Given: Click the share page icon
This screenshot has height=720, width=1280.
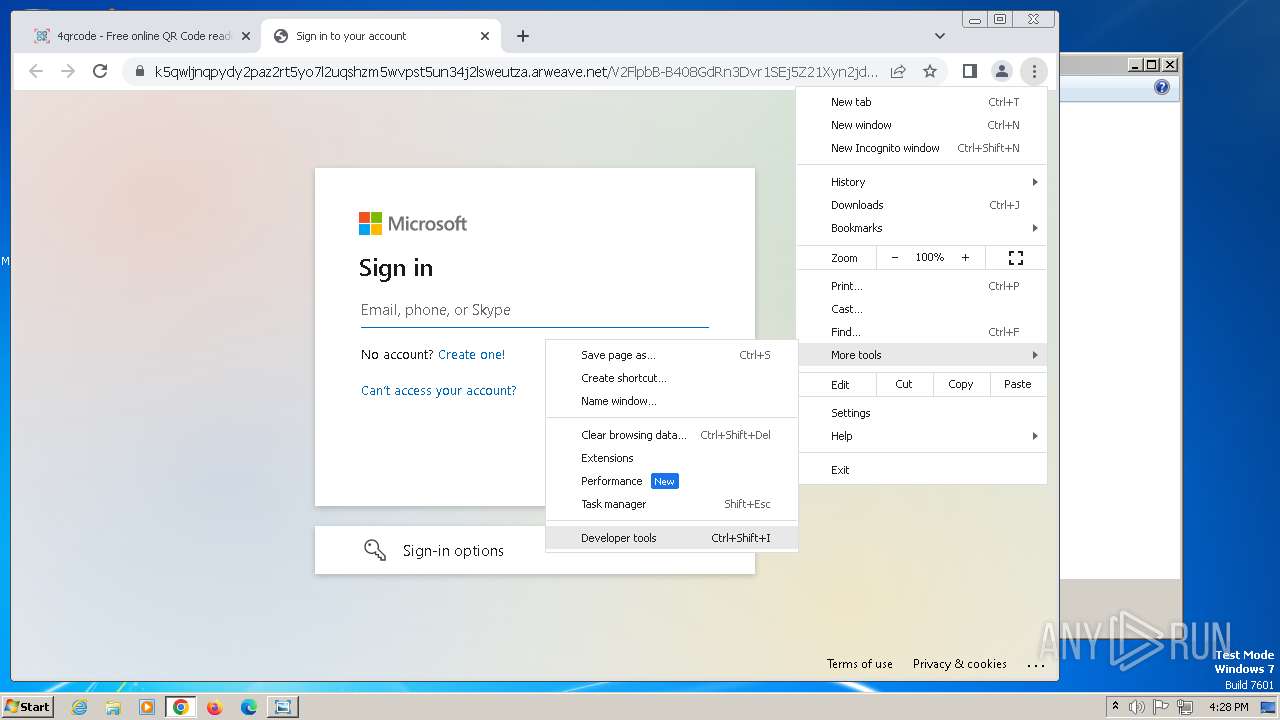Looking at the screenshot, I should tap(898, 71).
